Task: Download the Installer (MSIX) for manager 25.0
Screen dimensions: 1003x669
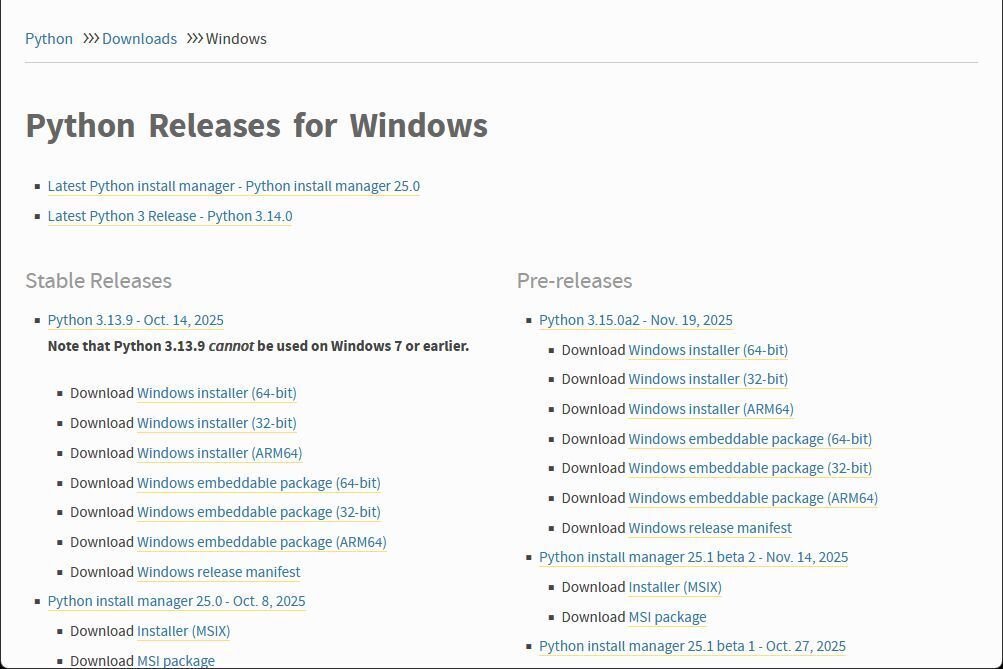Action: click(183, 631)
